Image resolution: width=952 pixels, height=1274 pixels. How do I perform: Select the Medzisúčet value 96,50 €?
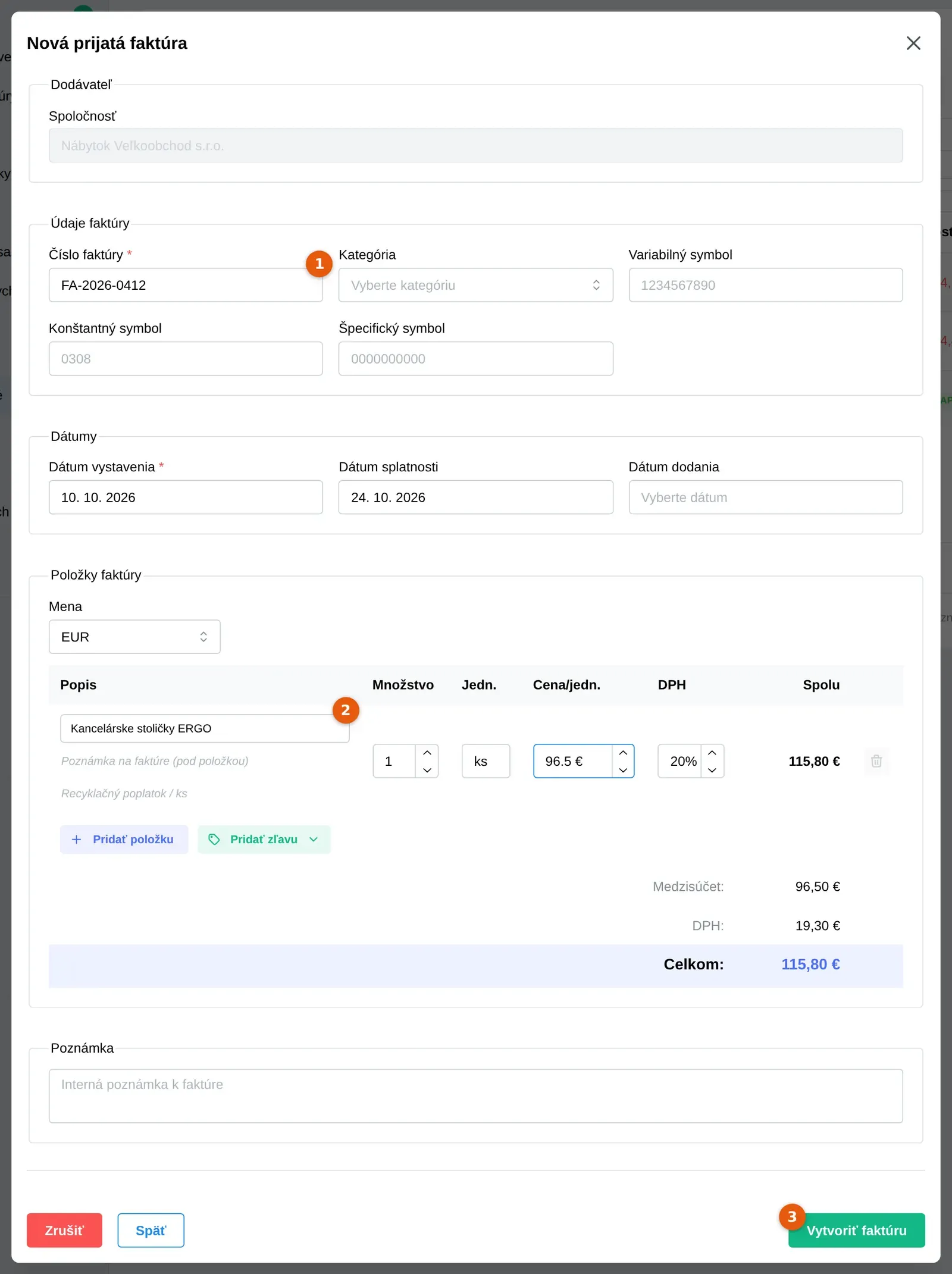pos(818,887)
